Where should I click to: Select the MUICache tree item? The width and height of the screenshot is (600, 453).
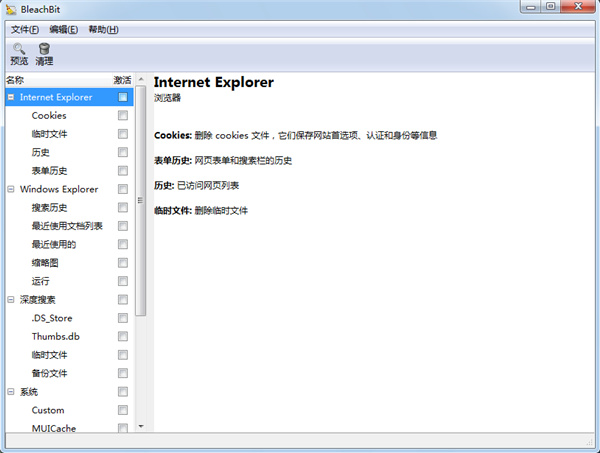(53, 428)
